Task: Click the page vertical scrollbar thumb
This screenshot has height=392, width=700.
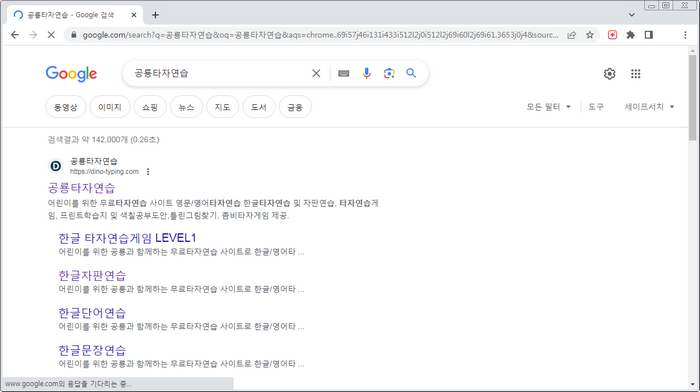Action: (x=692, y=97)
